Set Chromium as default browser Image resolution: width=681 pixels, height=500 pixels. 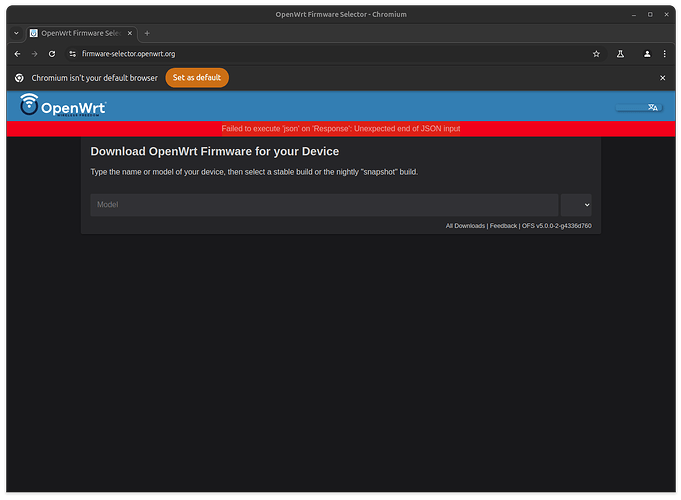coord(197,77)
